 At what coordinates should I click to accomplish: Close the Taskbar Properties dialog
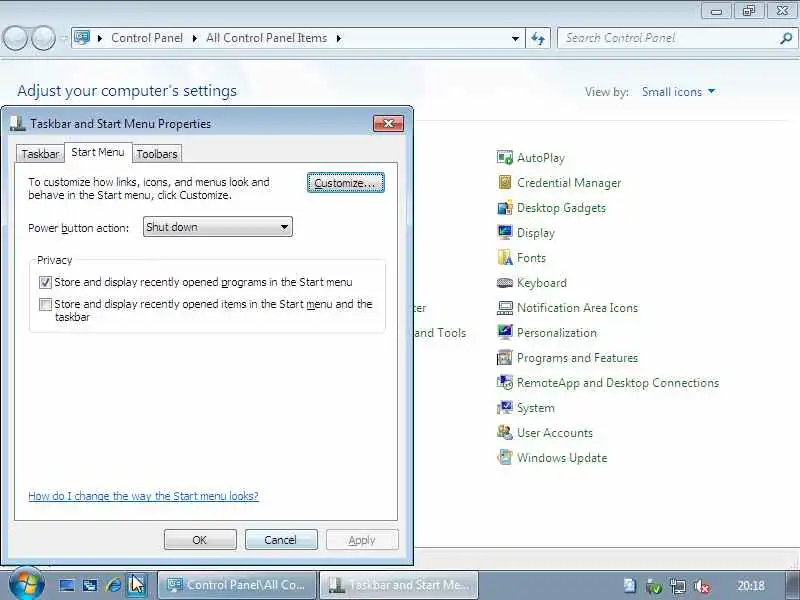click(388, 123)
